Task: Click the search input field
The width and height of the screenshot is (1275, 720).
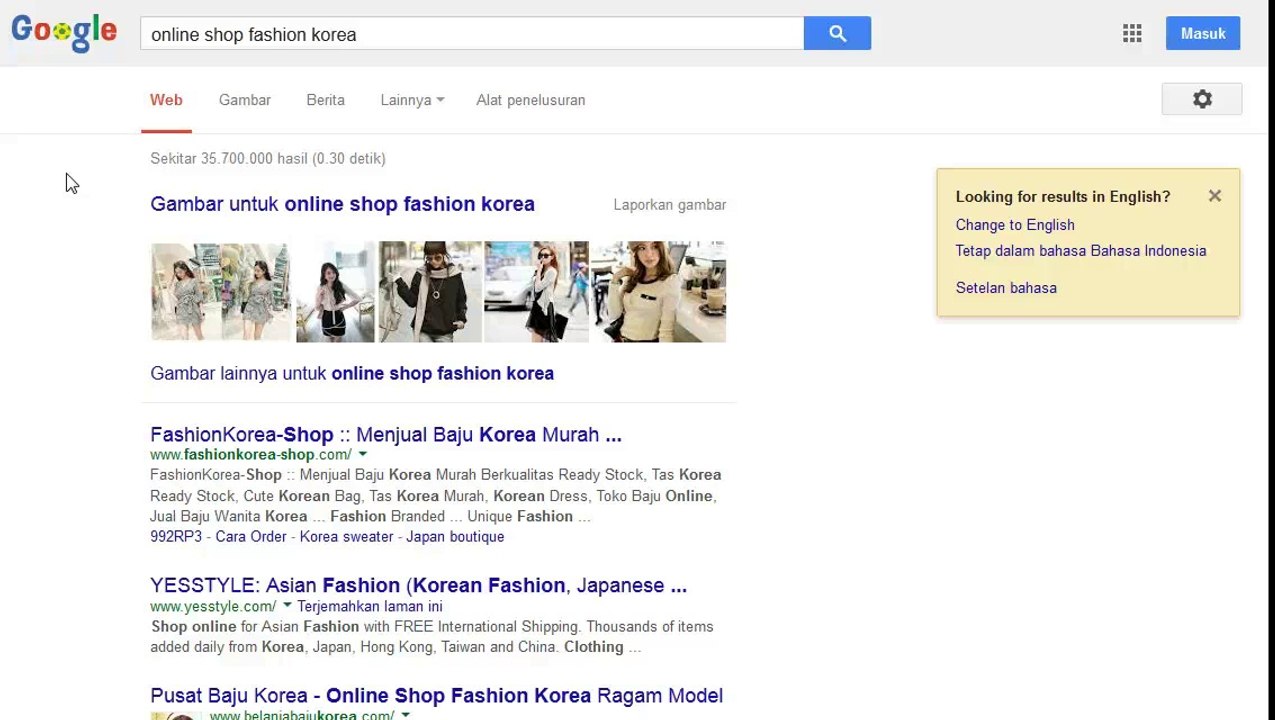Action: (x=470, y=34)
